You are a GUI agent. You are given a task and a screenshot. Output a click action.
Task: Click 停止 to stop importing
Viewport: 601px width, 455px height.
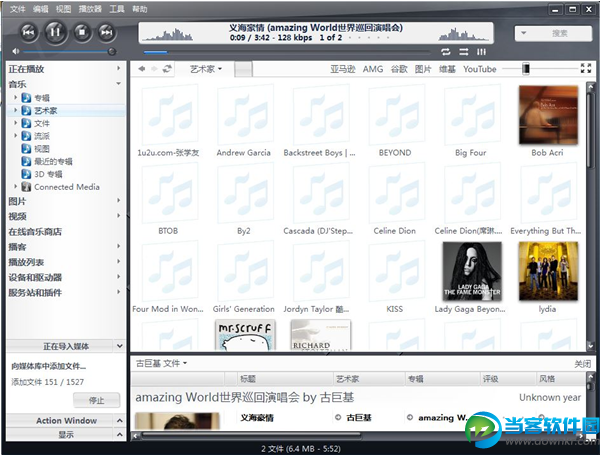(x=97, y=400)
